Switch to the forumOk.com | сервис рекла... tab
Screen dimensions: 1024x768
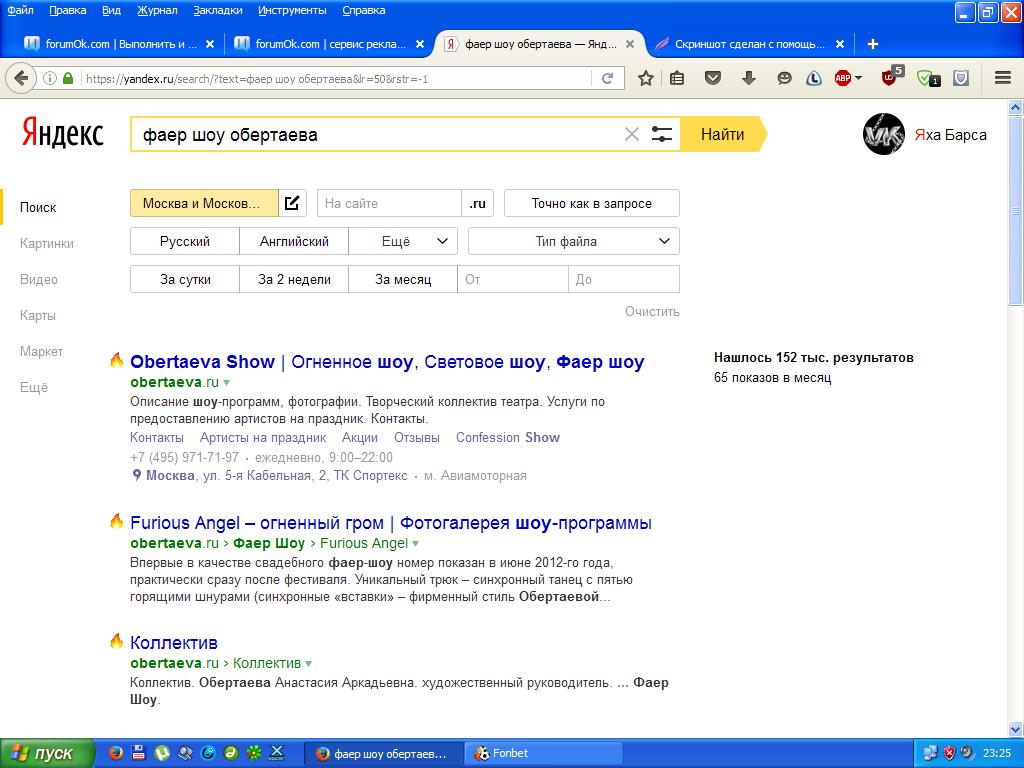coord(330,44)
